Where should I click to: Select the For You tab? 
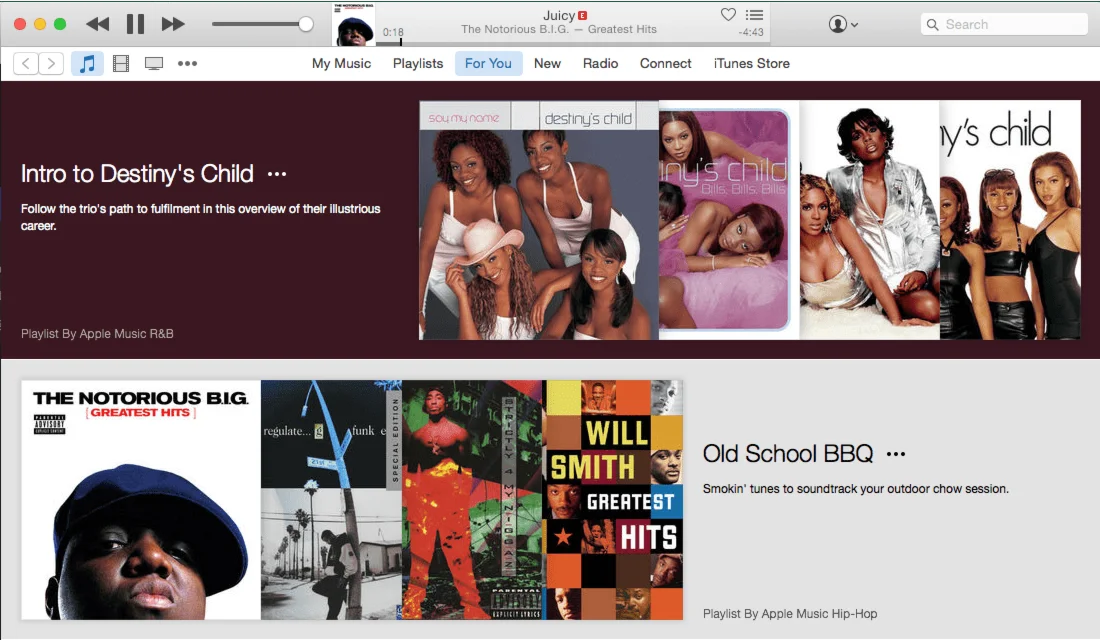pyautogui.click(x=488, y=63)
